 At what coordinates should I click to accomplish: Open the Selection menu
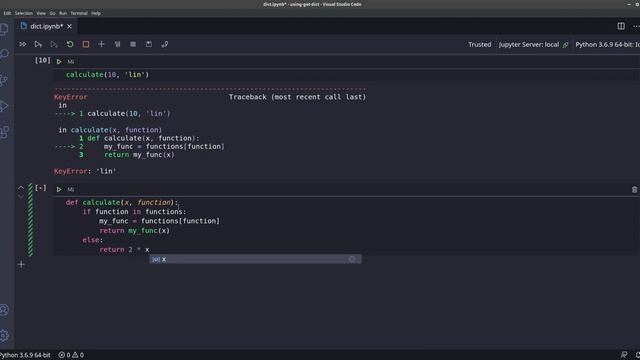coord(24,13)
